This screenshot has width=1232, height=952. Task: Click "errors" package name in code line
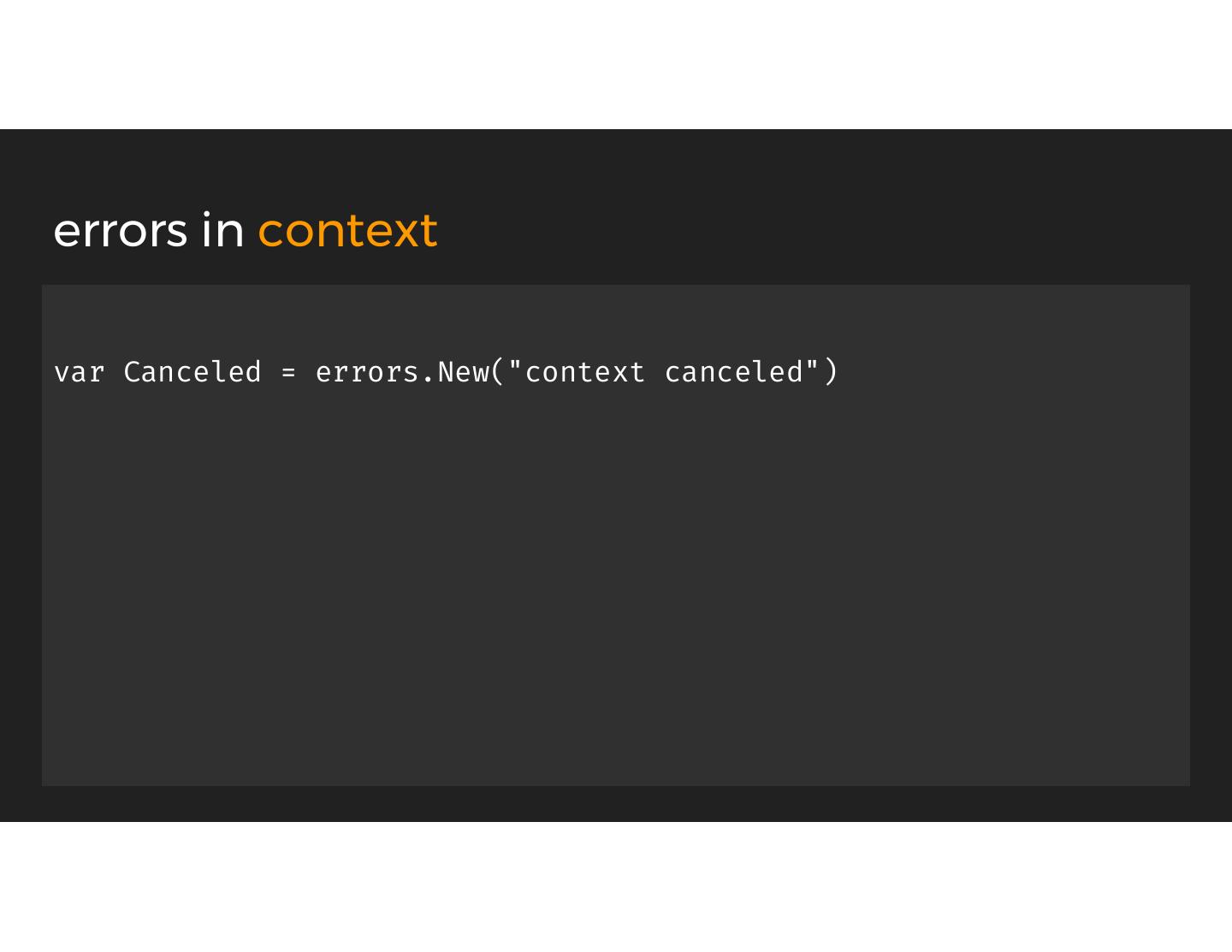366,373
